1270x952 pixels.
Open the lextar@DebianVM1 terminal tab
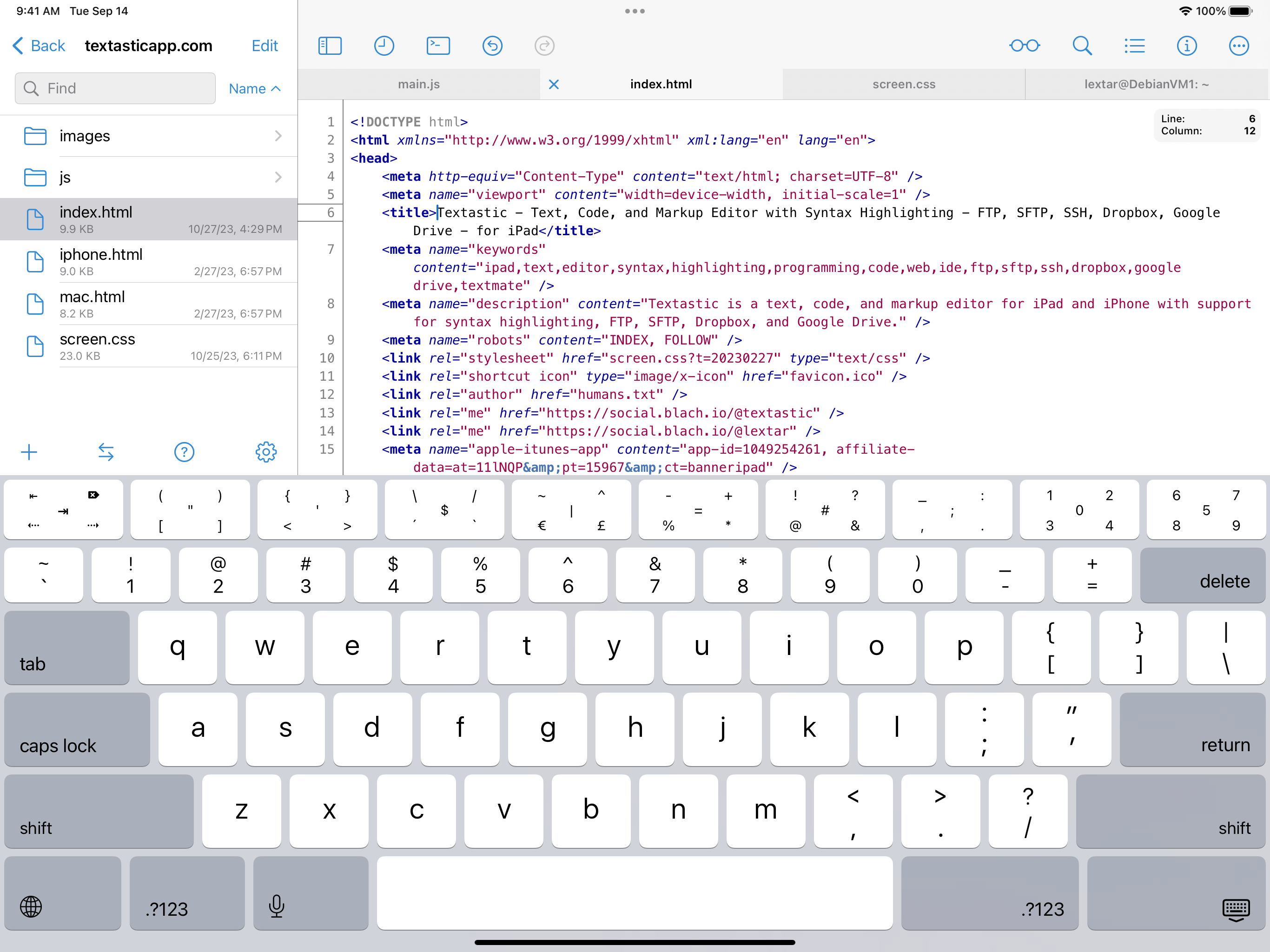[x=1145, y=84]
